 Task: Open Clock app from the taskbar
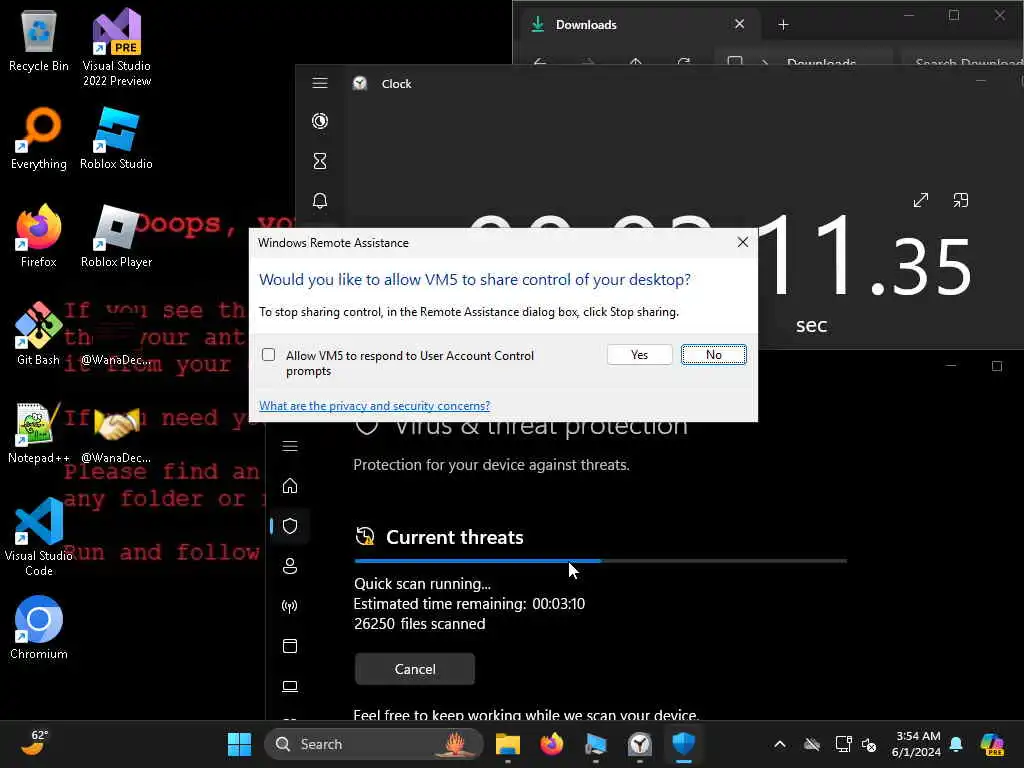[640, 744]
